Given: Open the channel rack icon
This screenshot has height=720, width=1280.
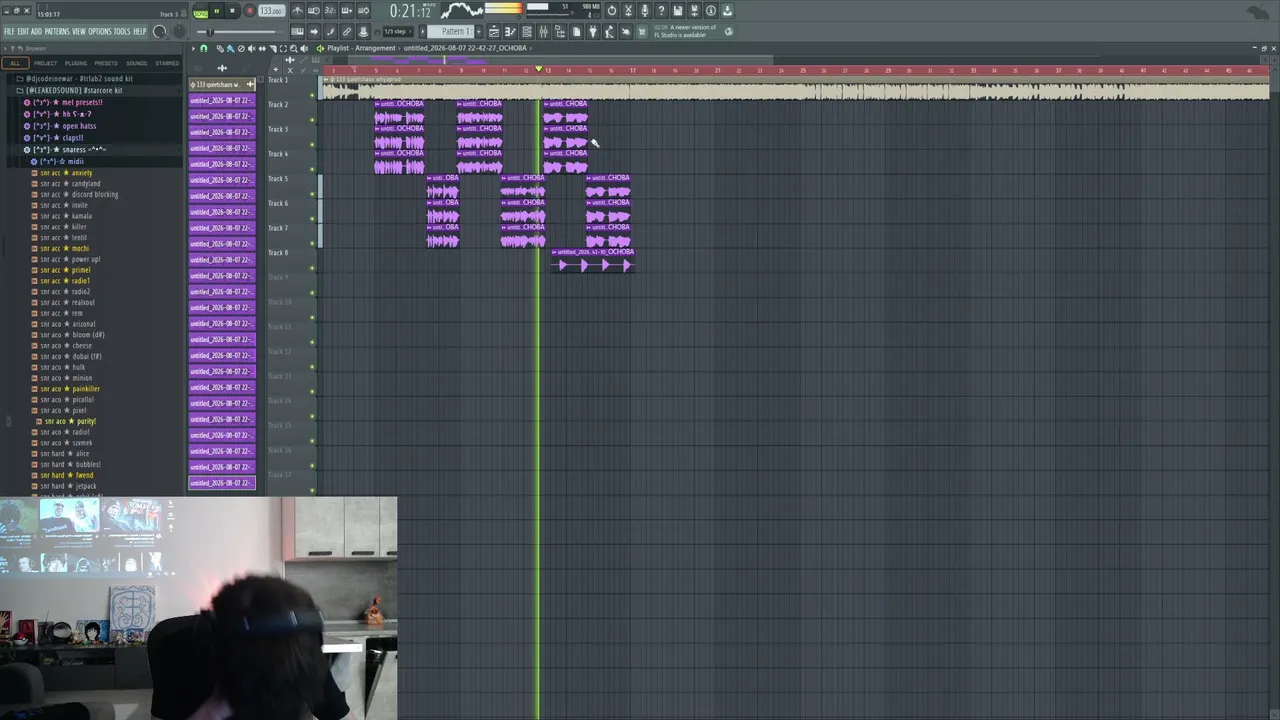Looking at the screenshot, I should [x=527, y=32].
